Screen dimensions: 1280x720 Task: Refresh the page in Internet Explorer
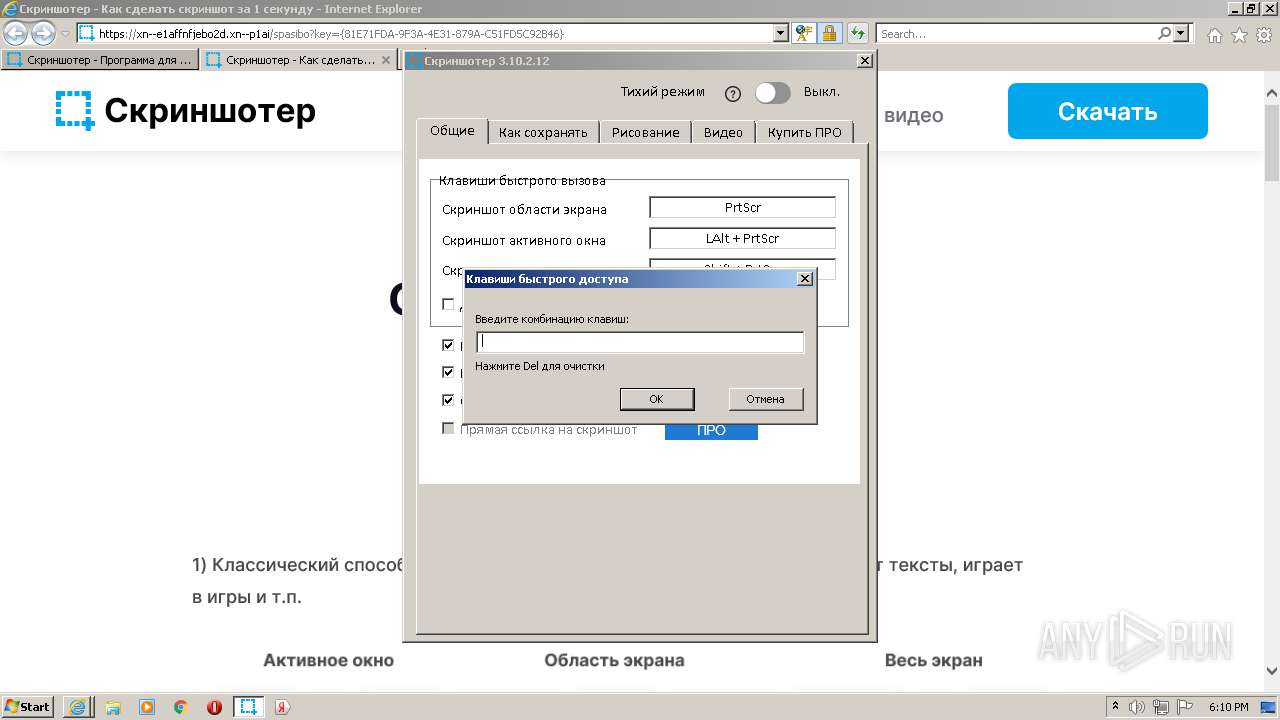858,33
